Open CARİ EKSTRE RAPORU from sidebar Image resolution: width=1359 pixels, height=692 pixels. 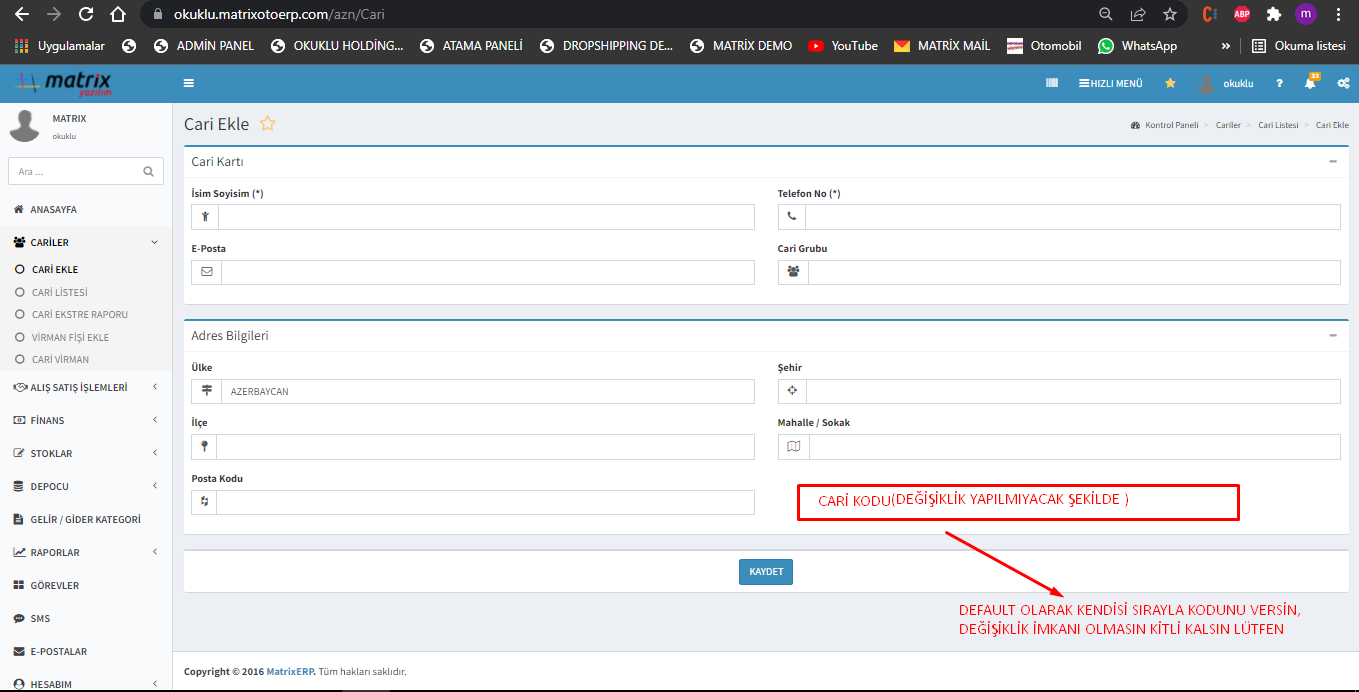[x=79, y=314]
